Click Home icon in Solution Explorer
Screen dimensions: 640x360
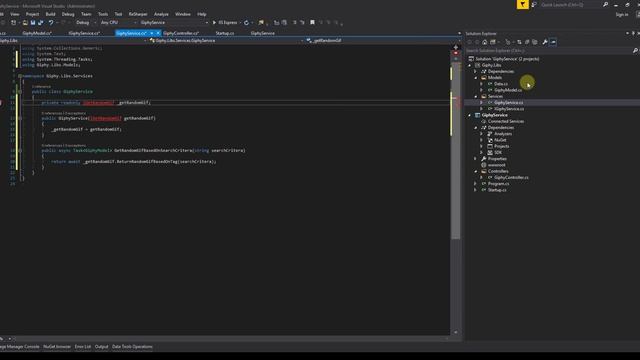(x=484, y=42)
